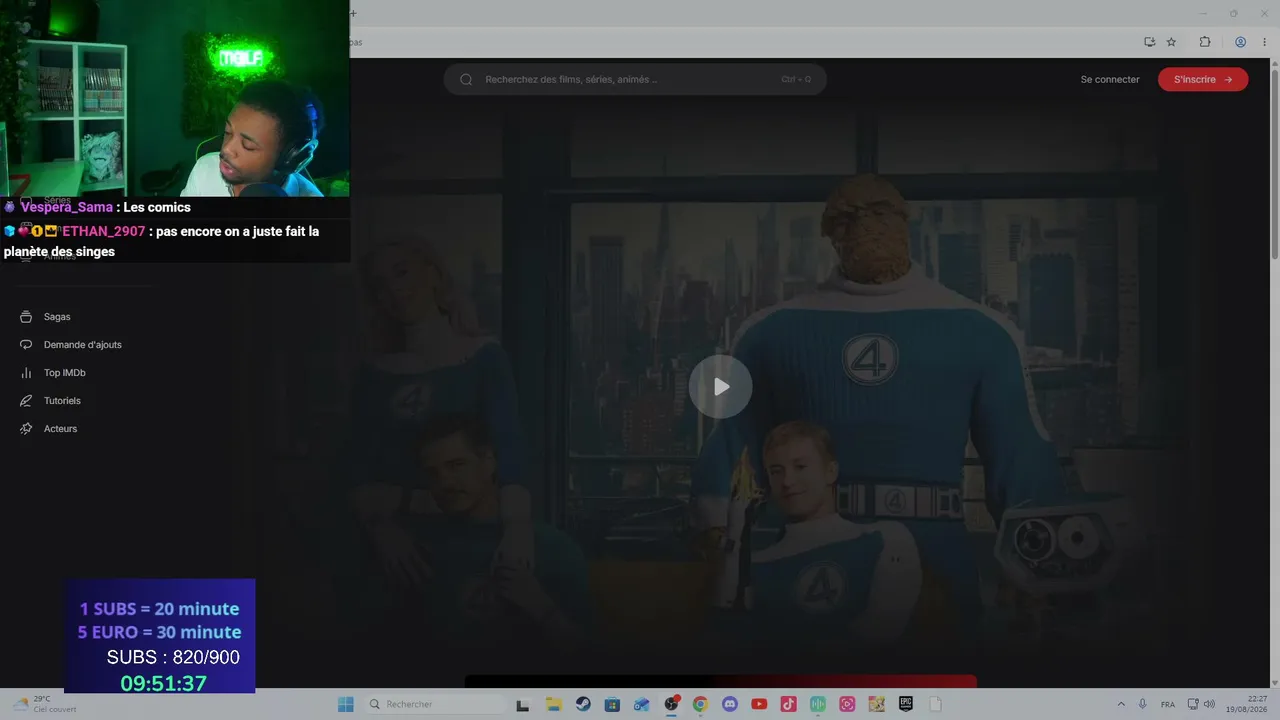This screenshot has width=1280, height=720.
Task: Open Epic Games Launcher from the taskbar
Action: pos(906,704)
